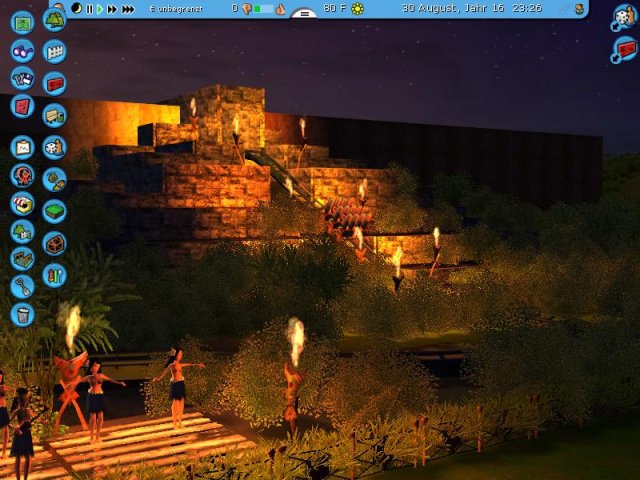The image size is (640, 480).
Task: Open the brown building frame structures icon
Action: [55, 243]
